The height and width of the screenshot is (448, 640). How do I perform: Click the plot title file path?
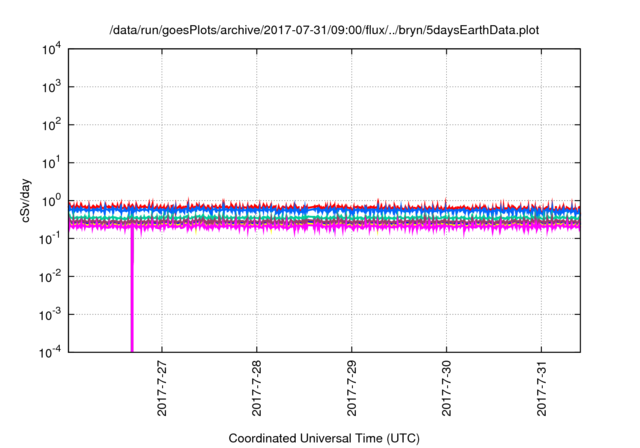click(324, 30)
